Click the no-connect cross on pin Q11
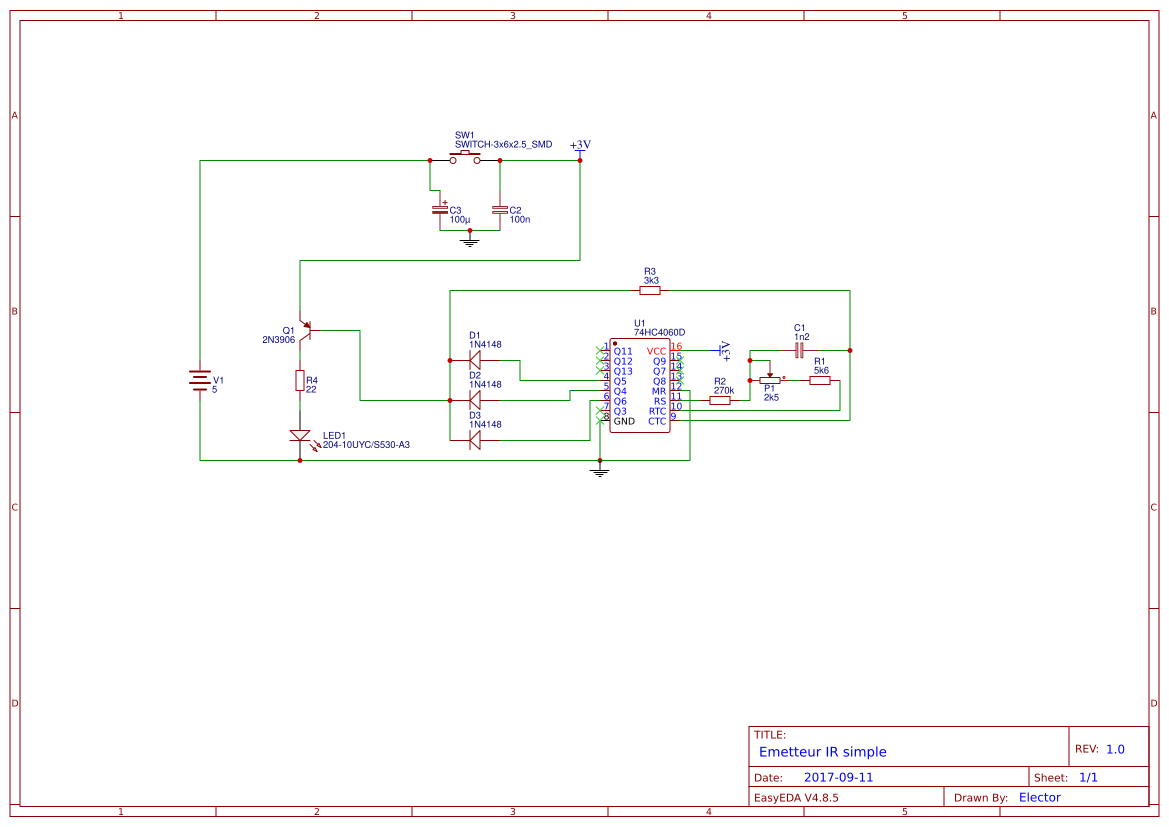Screen dimensions: 1169x827 [599, 351]
